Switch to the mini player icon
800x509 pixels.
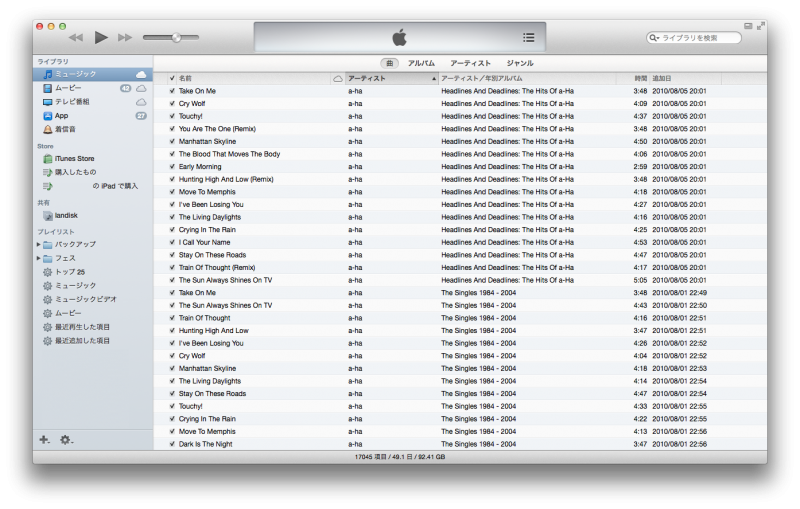[748, 26]
